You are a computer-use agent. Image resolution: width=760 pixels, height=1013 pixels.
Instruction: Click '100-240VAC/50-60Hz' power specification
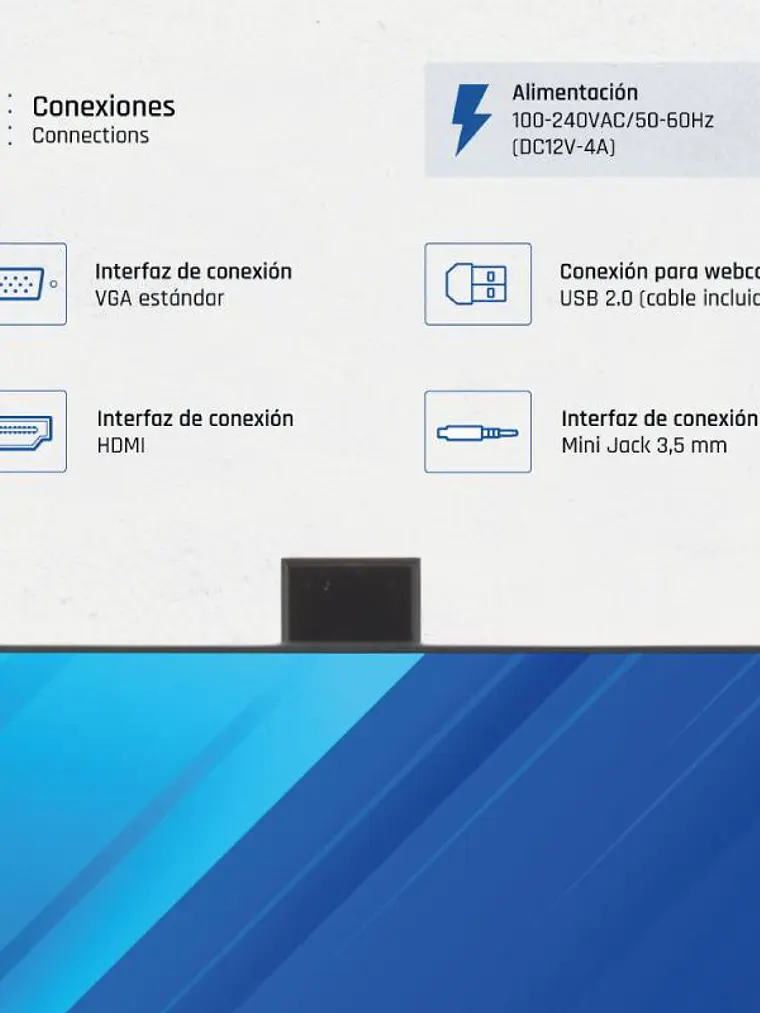pyautogui.click(x=612, y=120)
